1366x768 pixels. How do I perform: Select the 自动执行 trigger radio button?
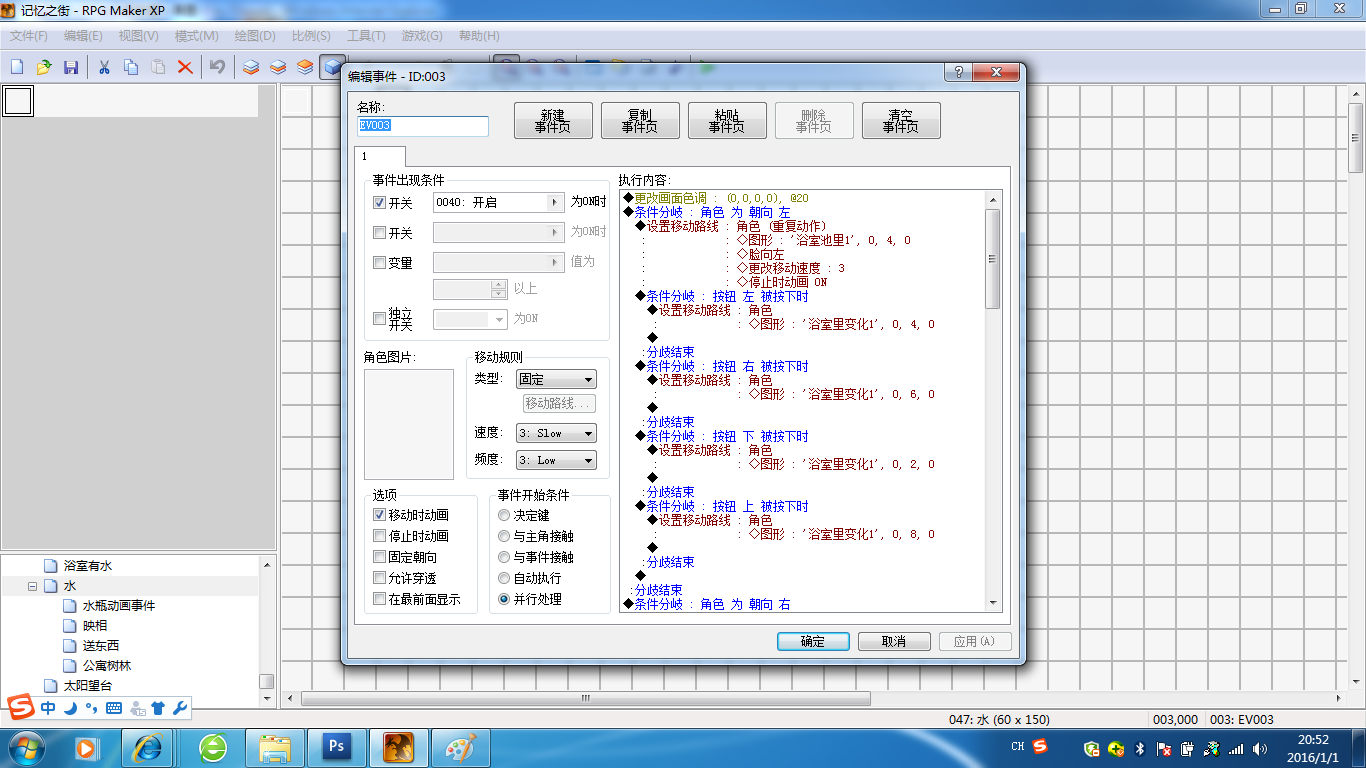[x=504, y=578]
